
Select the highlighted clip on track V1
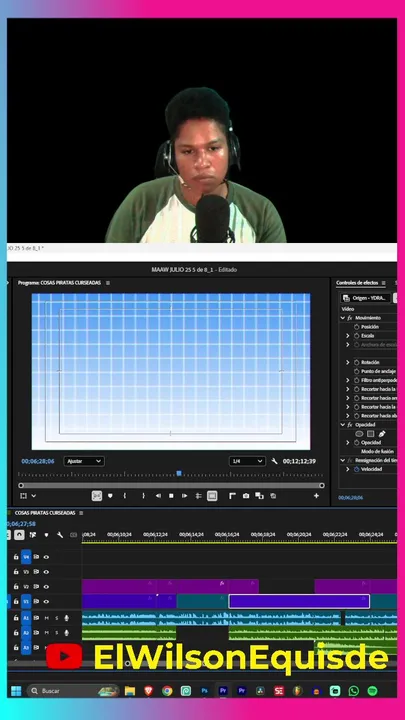(299, 601)
